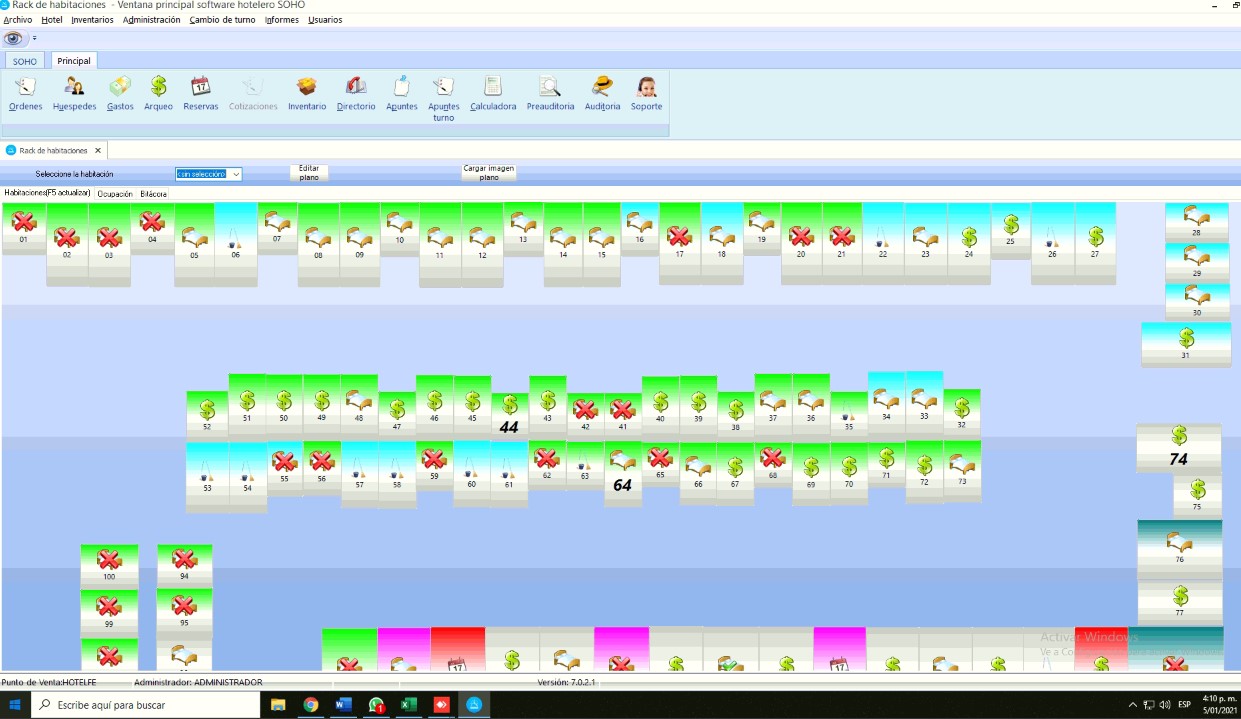This screenshot has height=719, width=1241.
Task: Open the Ordenes tool
Action: [x=25, y=93]
